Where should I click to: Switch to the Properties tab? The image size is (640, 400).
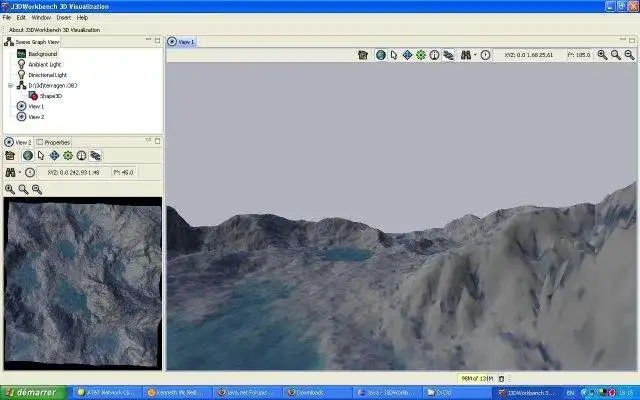pos(53,142)
